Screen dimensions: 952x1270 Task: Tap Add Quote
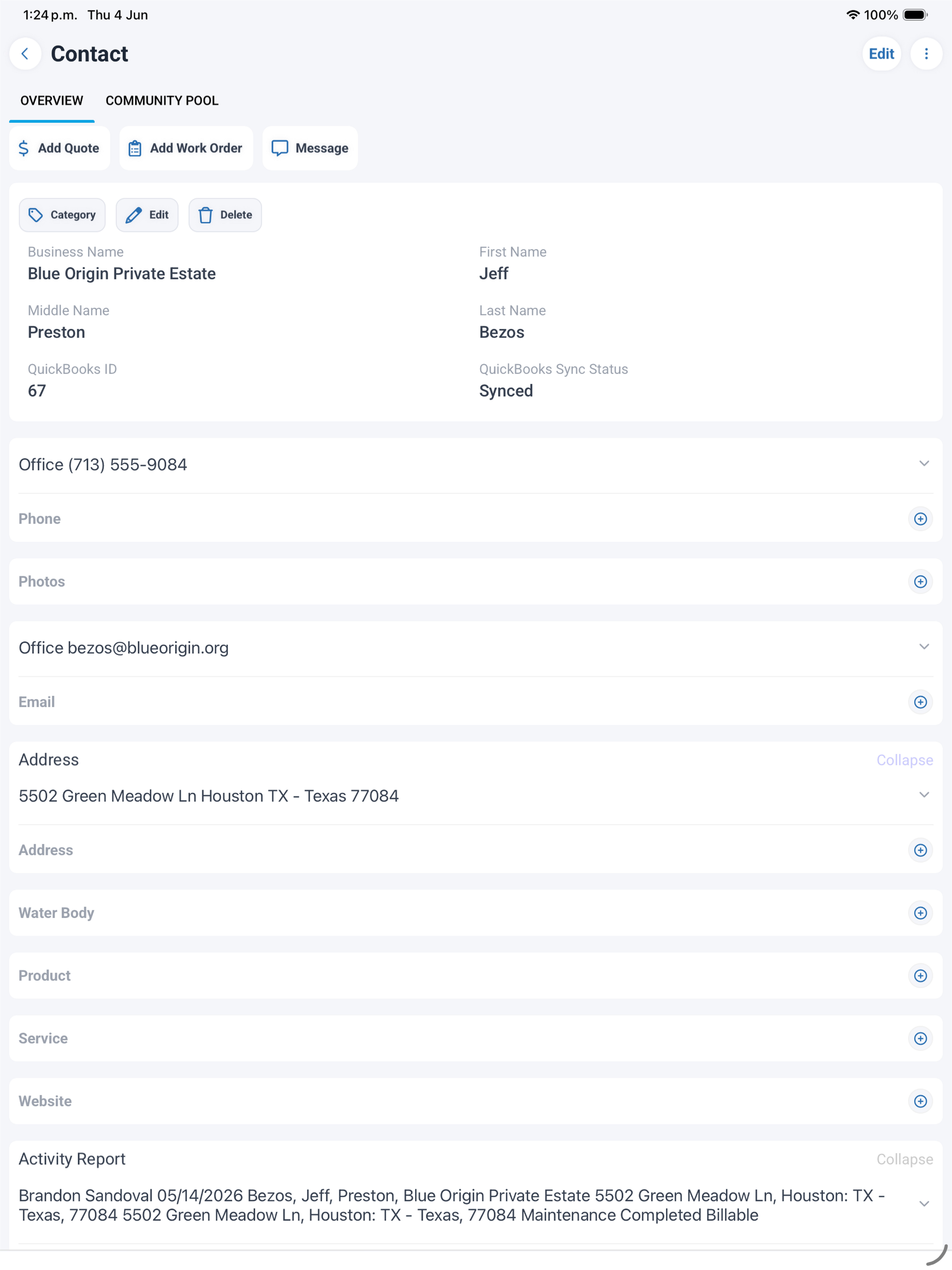pyautogui.click(x=59, y=148)
